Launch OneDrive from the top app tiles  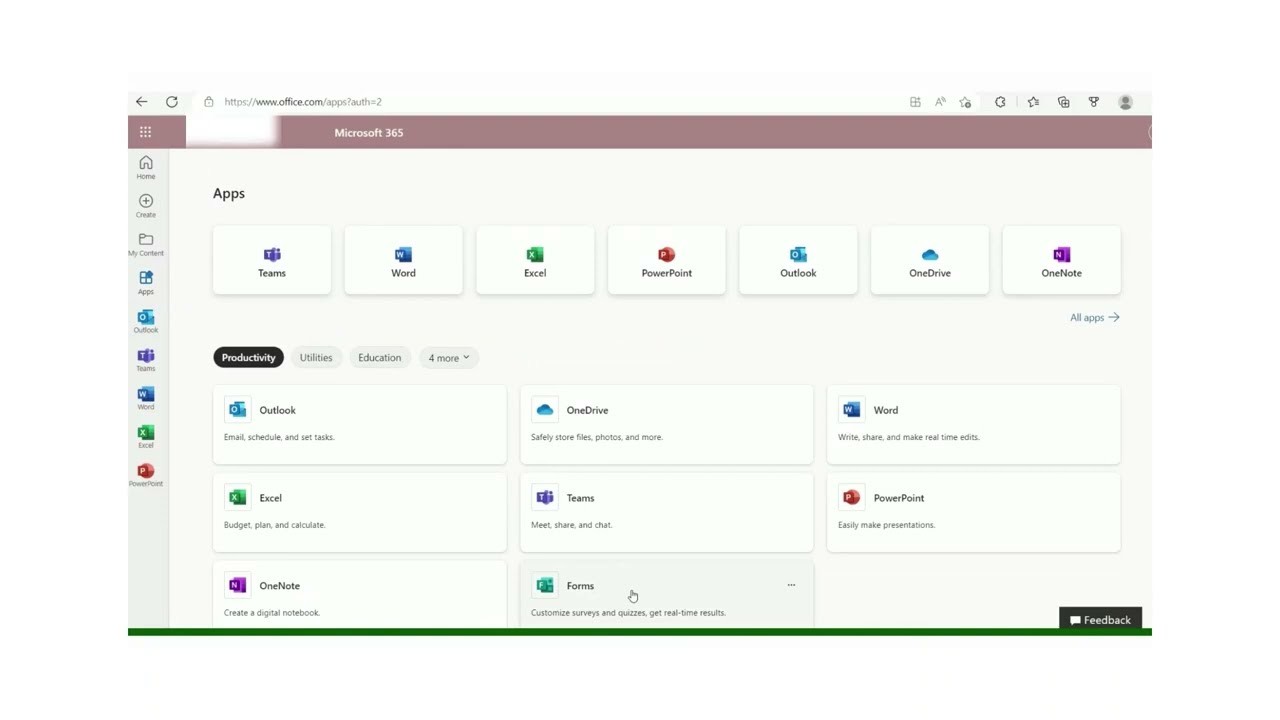pyautogui.click(x=930, y=261)
